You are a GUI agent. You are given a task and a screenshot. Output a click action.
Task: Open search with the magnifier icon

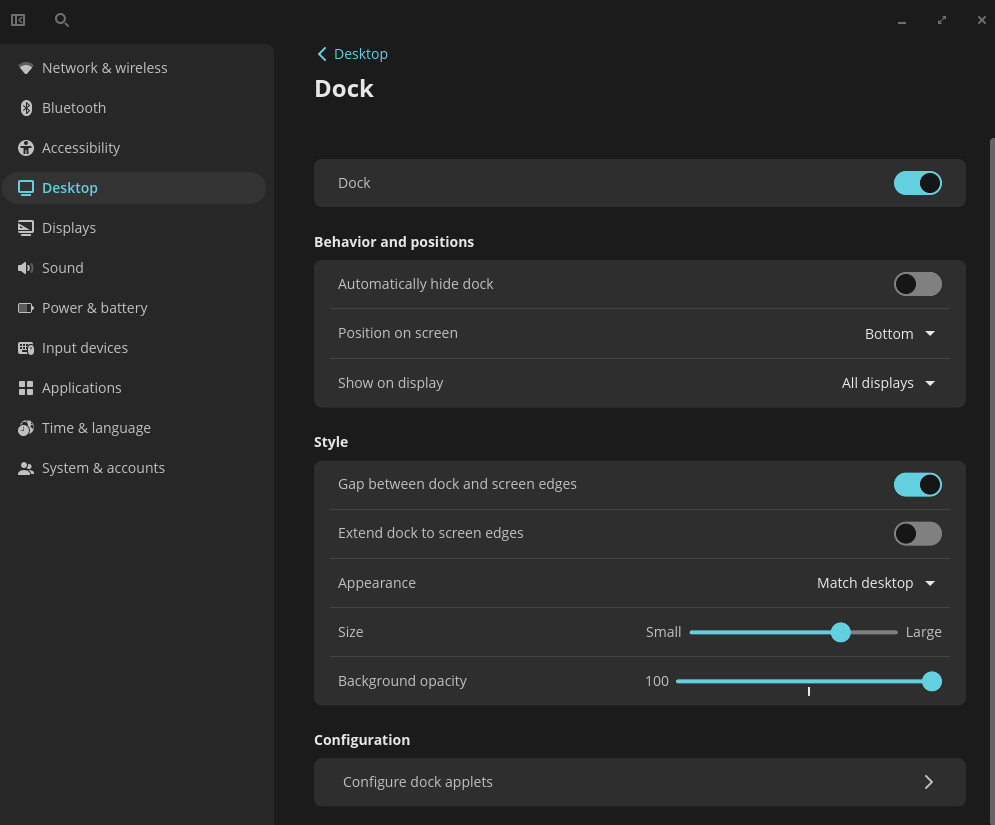coord(61,19)
